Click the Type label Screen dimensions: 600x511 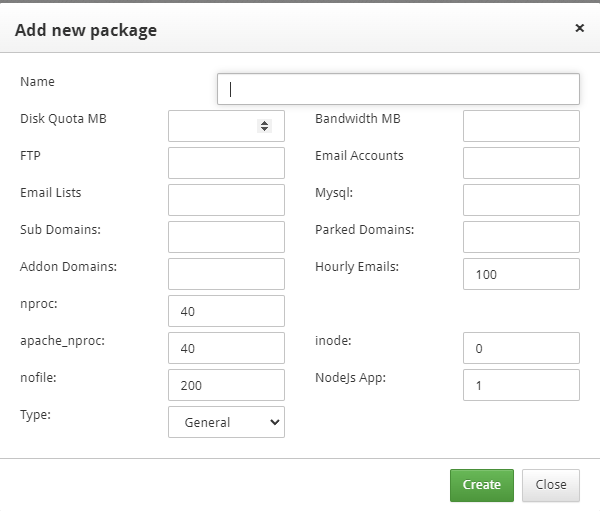[36, 415]
